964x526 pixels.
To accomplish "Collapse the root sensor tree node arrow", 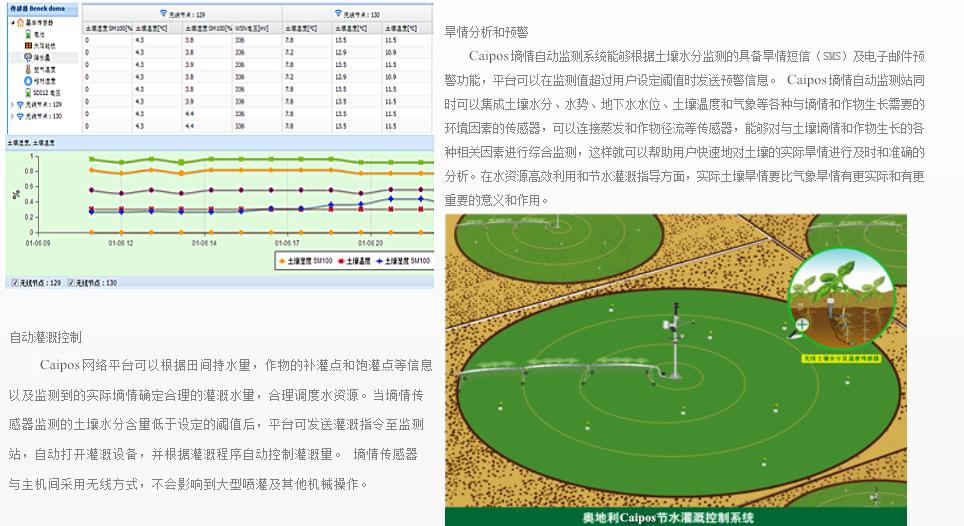I will click(13, 23).
